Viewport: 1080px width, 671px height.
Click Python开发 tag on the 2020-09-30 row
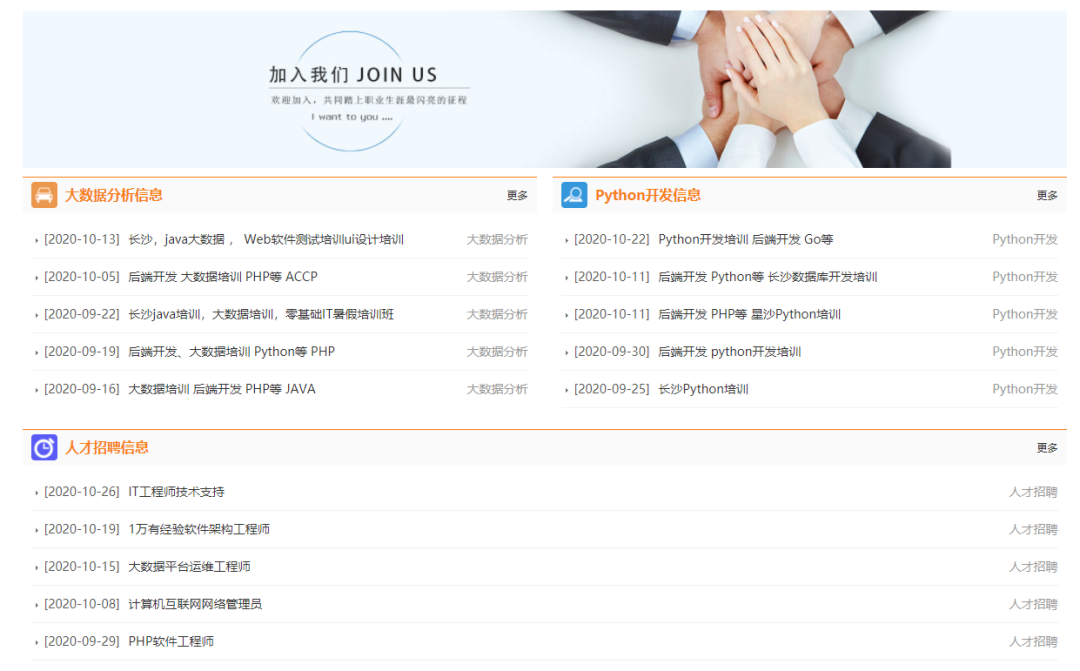tap(1025, 352)
